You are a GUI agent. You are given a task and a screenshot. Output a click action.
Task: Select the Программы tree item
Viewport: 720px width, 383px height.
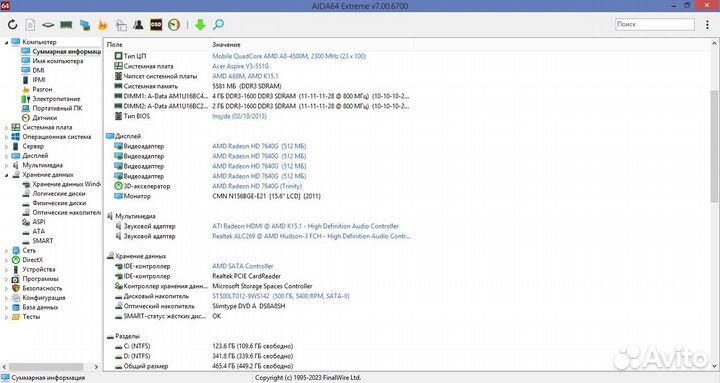coord(40,279)
